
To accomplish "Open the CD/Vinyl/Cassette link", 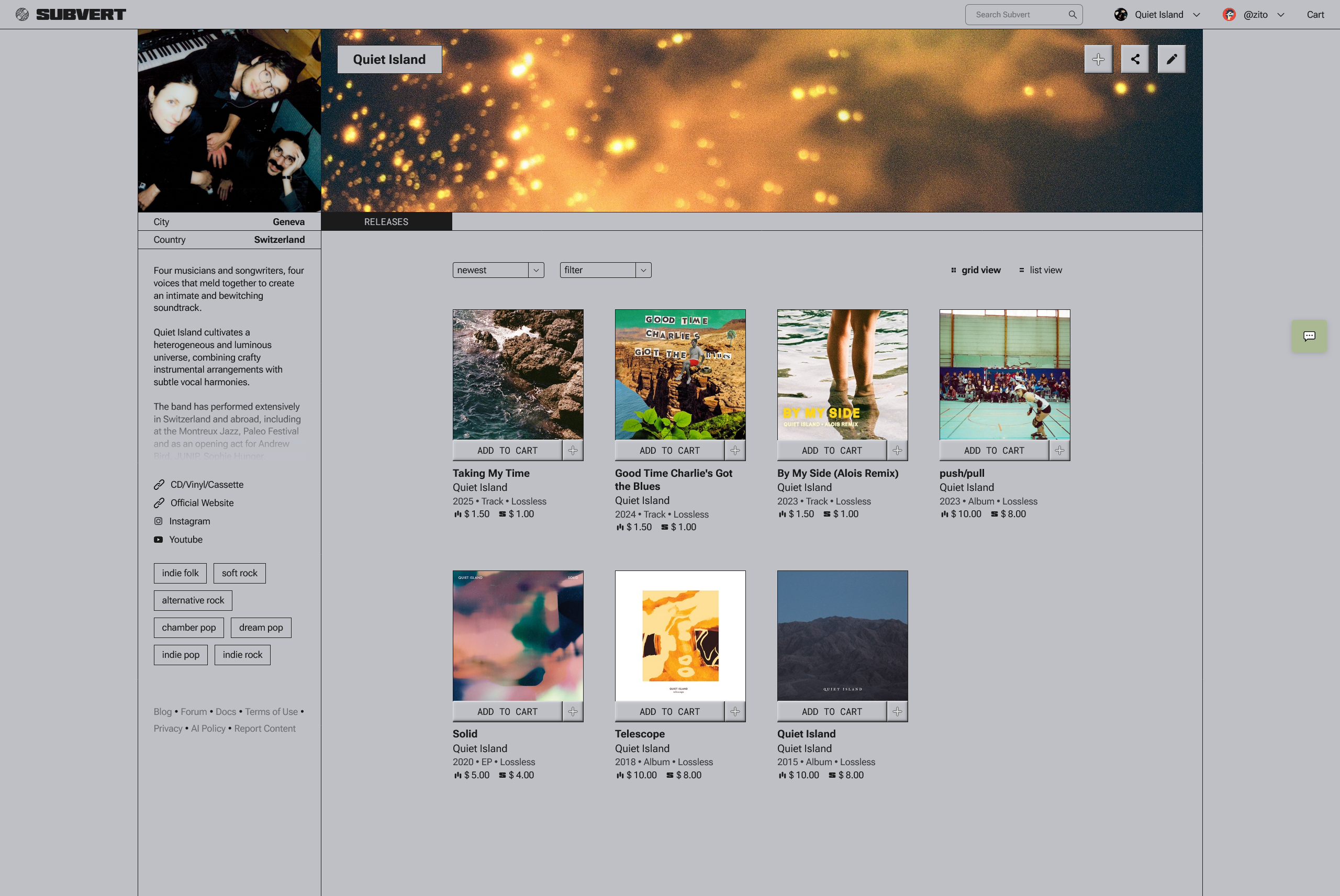I will [x=206, y=485].
